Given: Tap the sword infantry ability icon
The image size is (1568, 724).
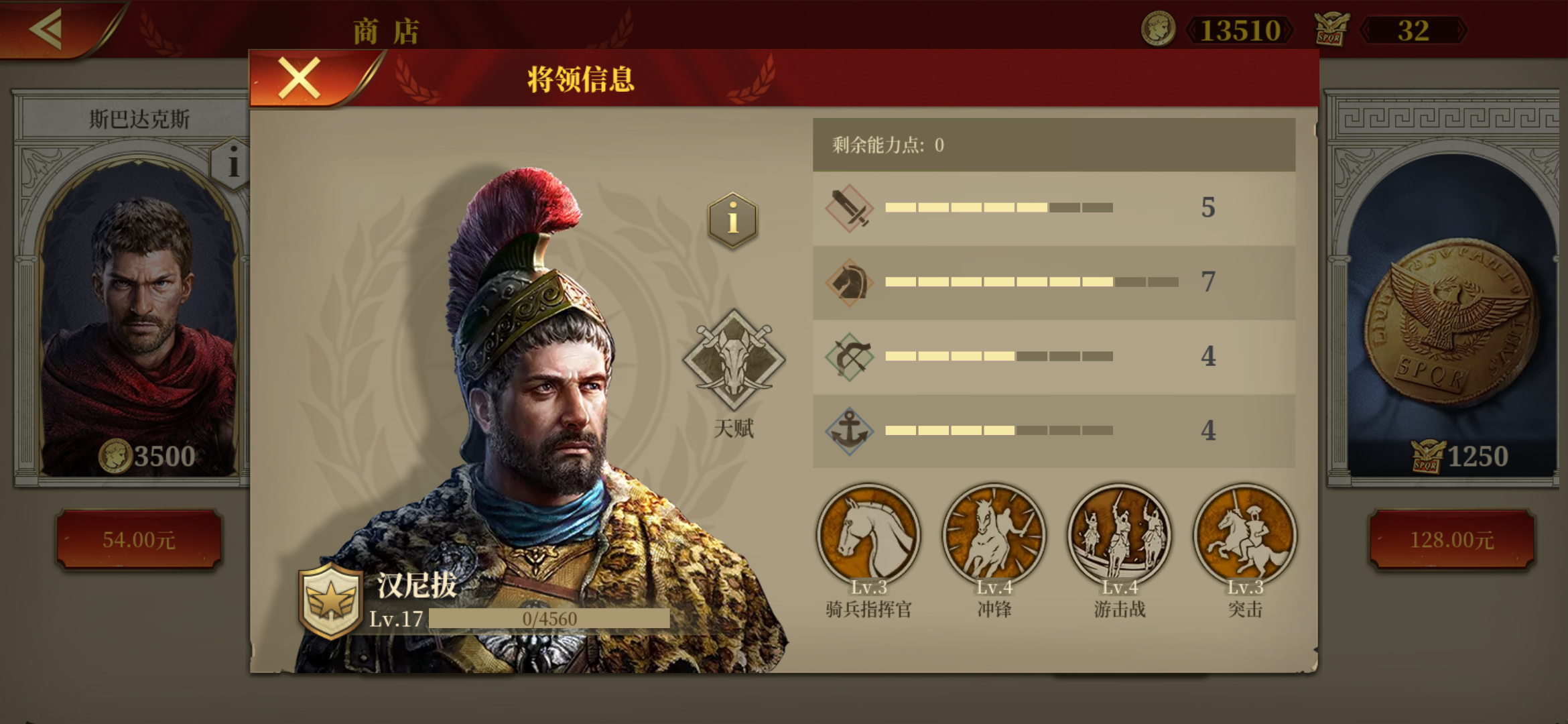Looking at the screenshot, I should (x=850, y=208).
